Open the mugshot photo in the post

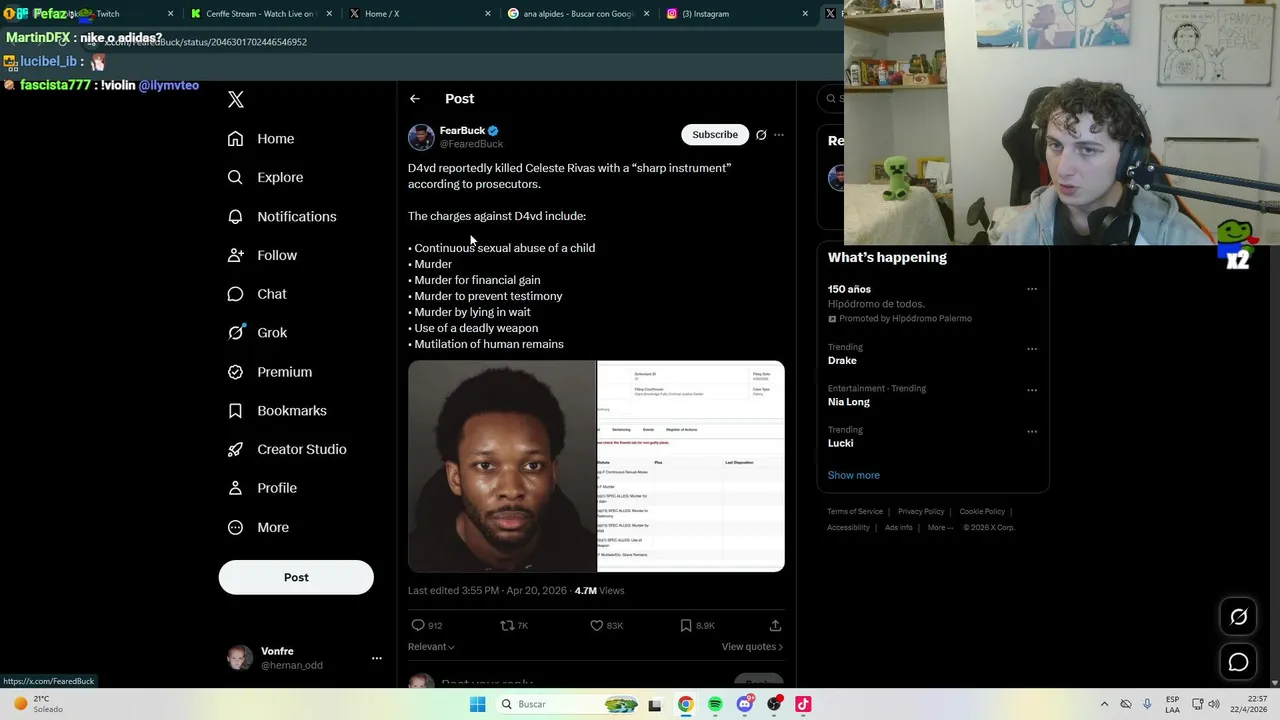click(501, 466)
